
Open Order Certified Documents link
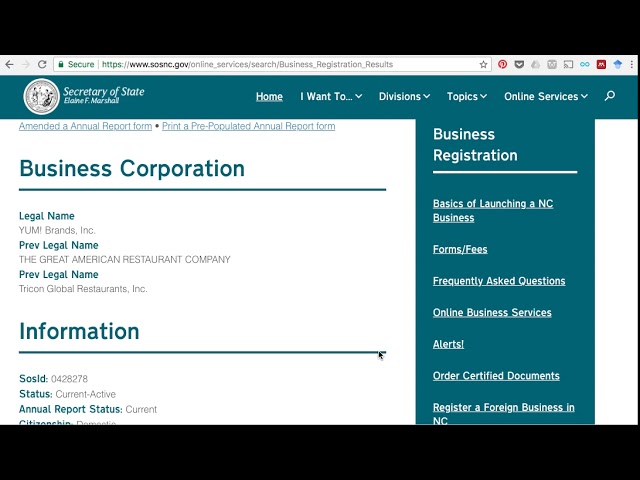[x=496, y=376]
